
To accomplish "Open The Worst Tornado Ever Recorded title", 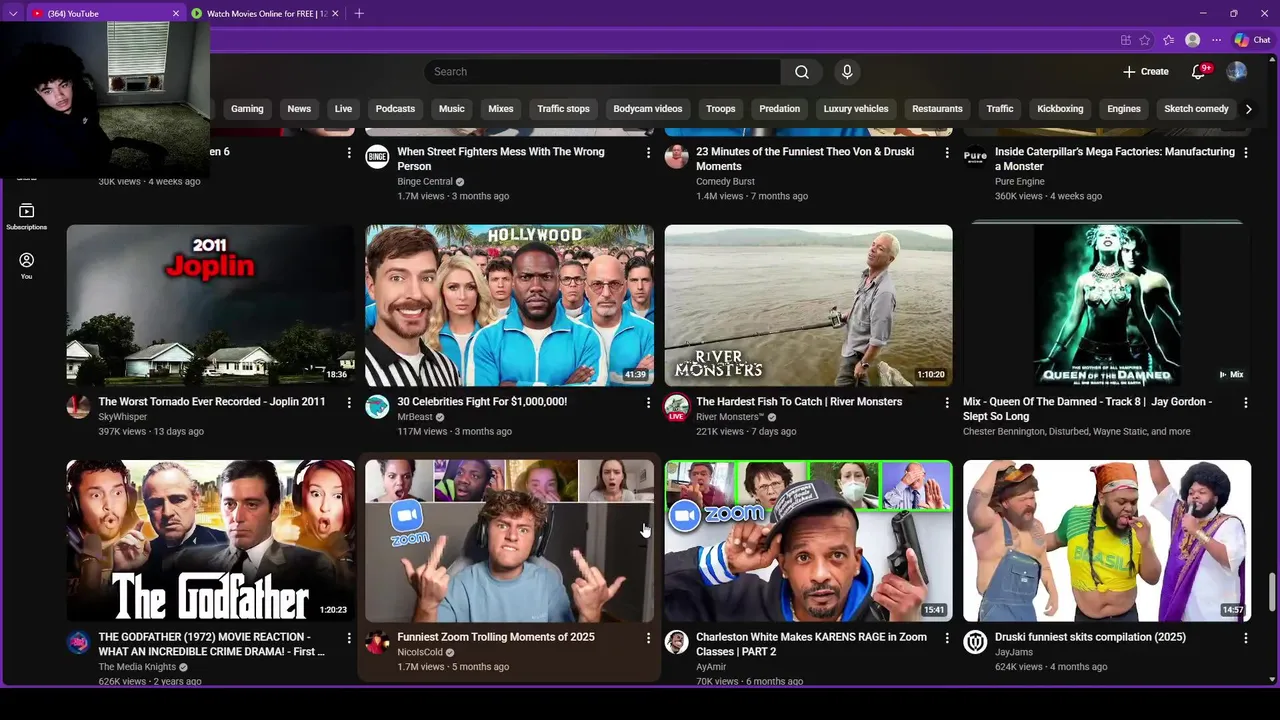I will [x=212, y=402].
